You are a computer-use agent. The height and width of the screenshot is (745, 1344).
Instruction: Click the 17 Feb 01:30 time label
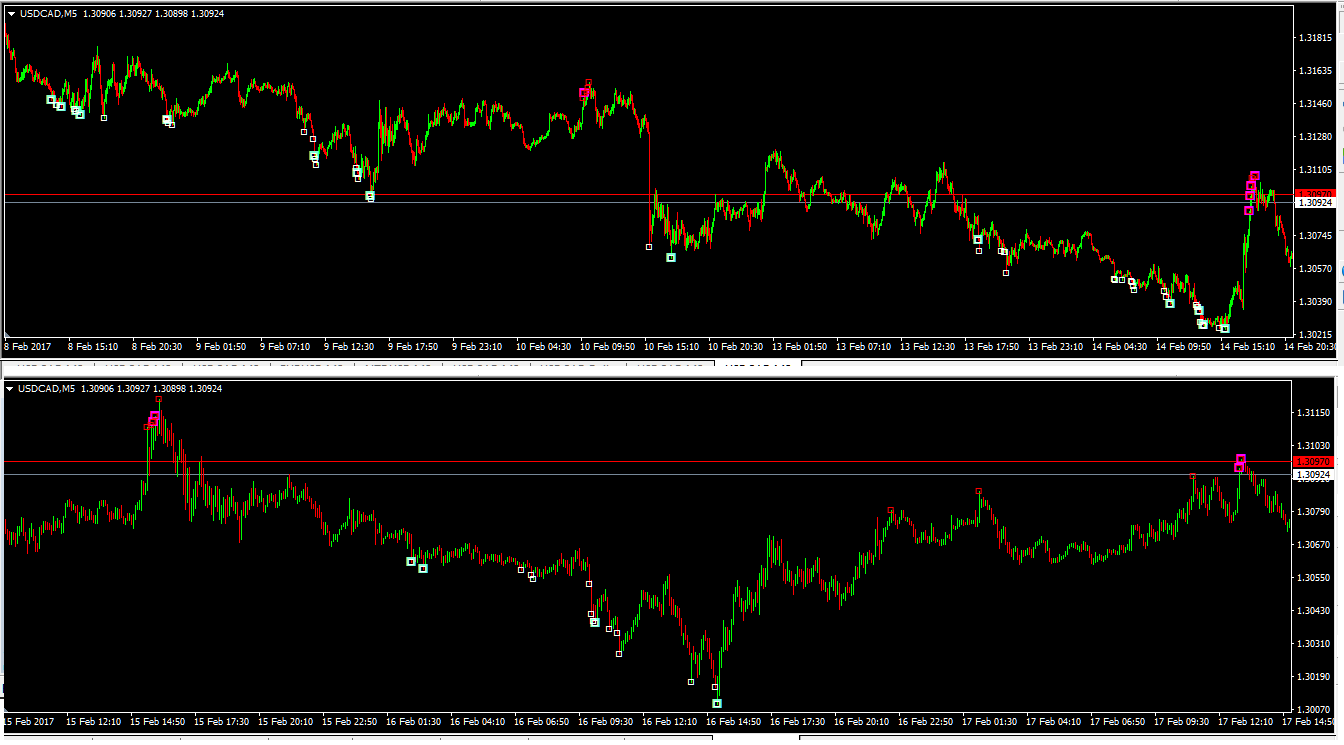click(992, 722)
